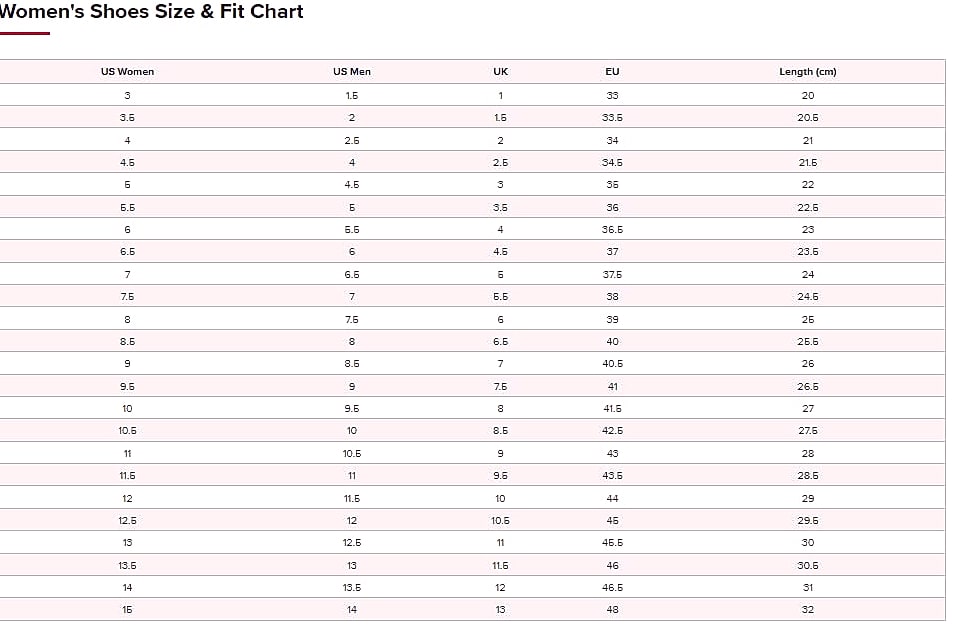953x633 pixels.
Task: Select the US Men size 14 cell
Action: click(352, 609)
